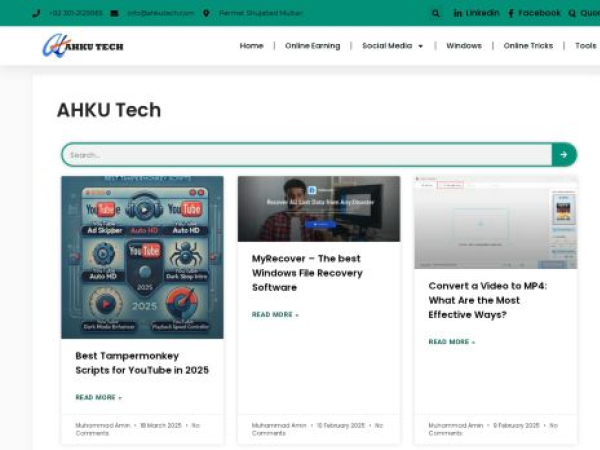The height and width of the screenshot is (450, 600).
Task: Open the MyRecover article thumbnail
Action: tap(319, 209)
